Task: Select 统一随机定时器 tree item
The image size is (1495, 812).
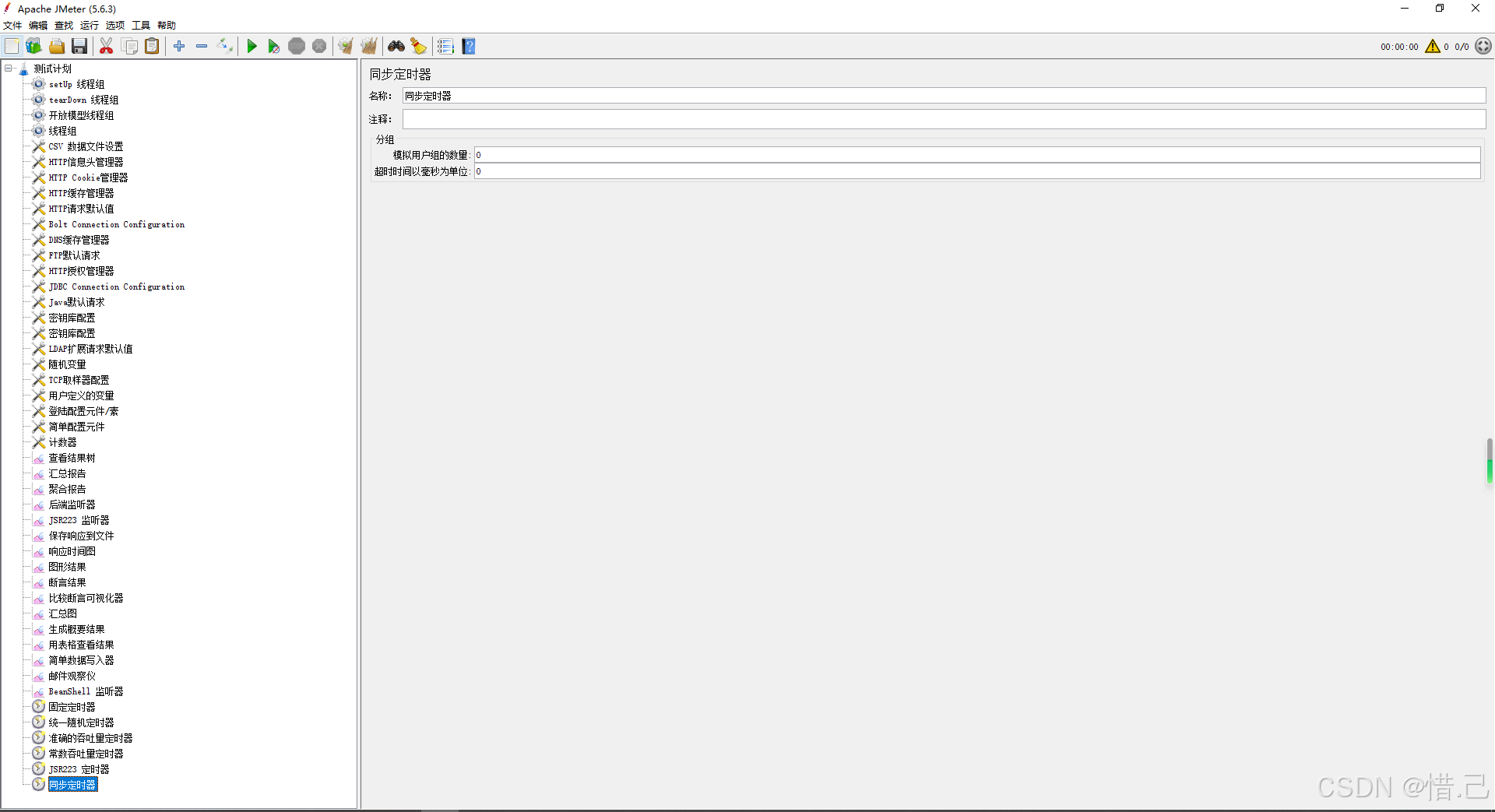Action: (81, 722)
